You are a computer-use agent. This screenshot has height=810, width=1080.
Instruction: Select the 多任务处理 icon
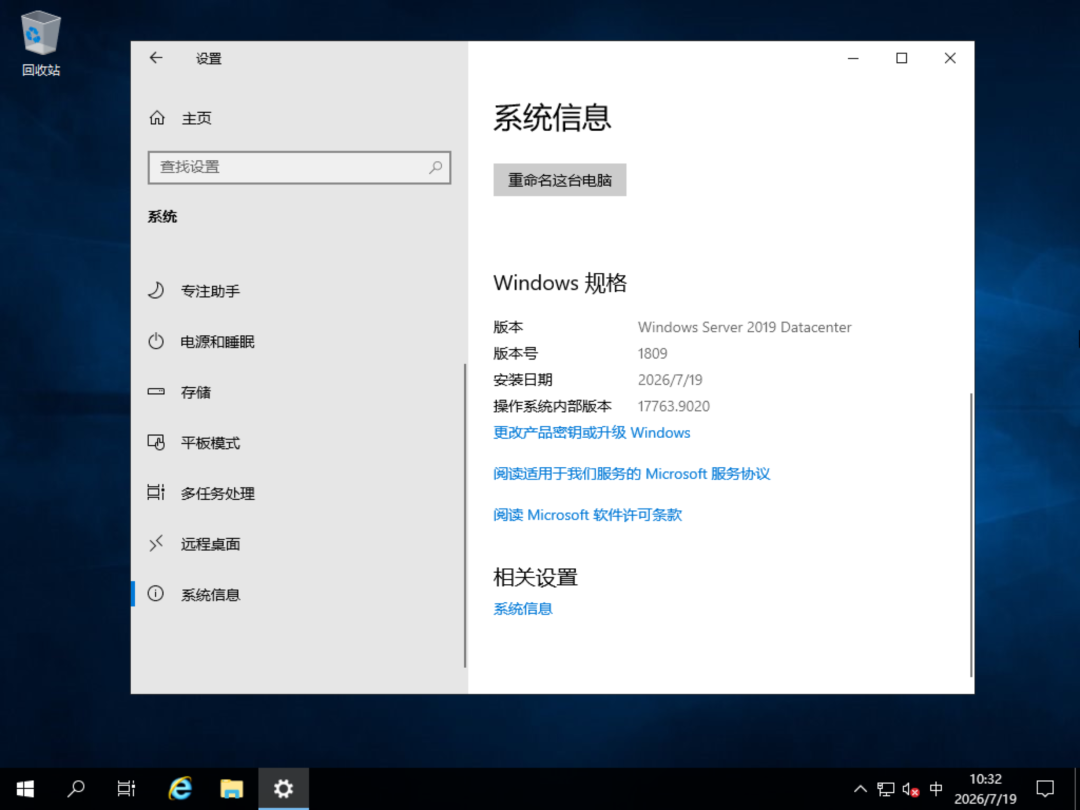(156, 492)
